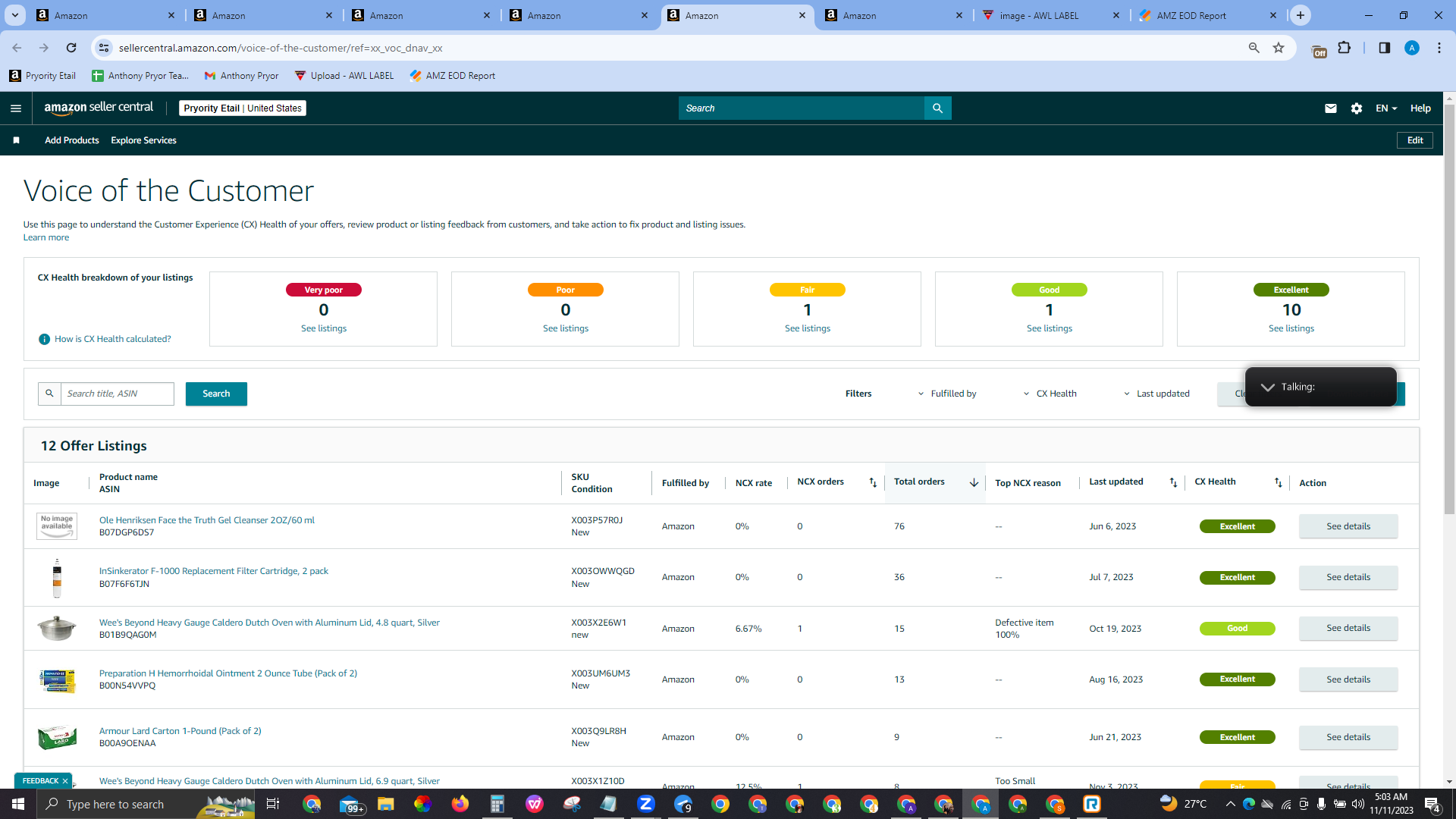
Task: Close the FEEDBACK widget
Action: click(65, 781)
